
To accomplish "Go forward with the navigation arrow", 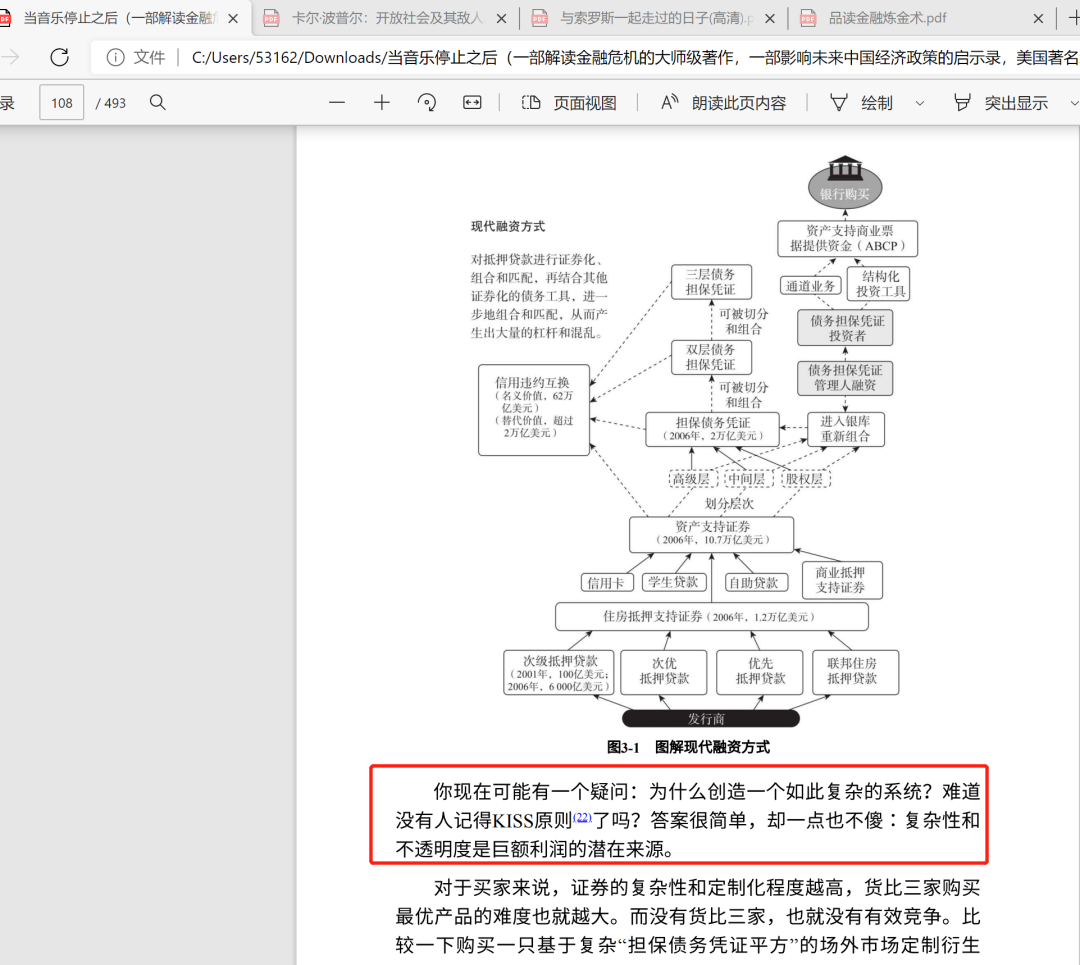I will [x=10, y=57].
